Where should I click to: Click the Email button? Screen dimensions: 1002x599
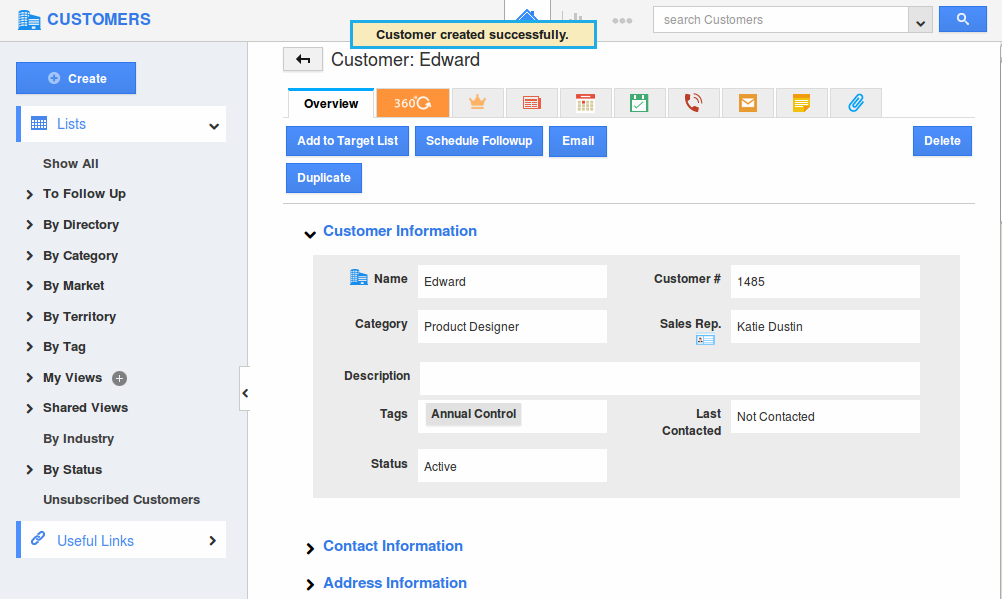(x=578, y=141)
